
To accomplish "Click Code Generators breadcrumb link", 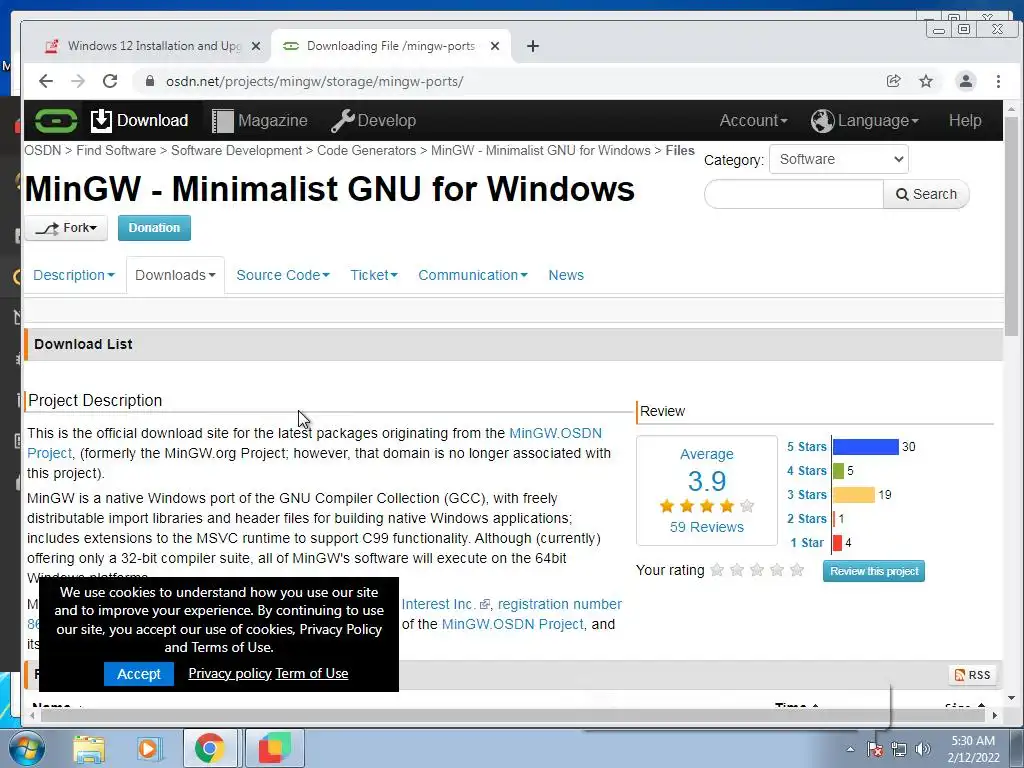I will pyautogui.click(x=366, y=151).
